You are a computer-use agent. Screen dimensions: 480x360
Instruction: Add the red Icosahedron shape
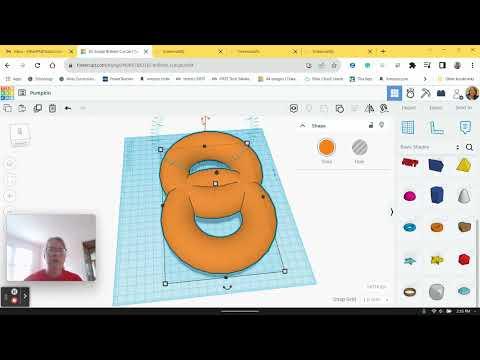pos(464,259)
